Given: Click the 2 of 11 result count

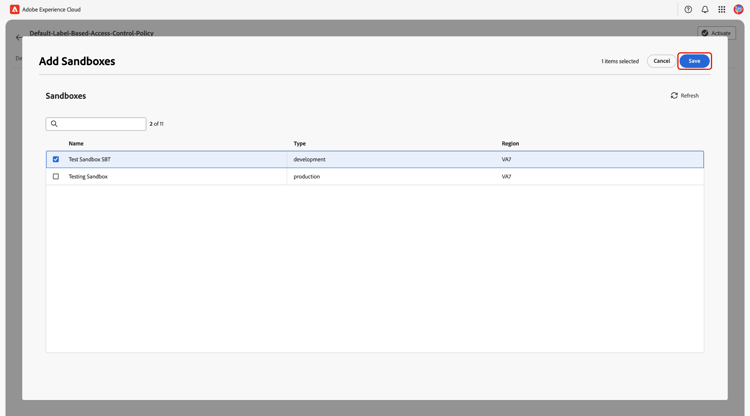Looking at the screenshot, I should point(156,124).
